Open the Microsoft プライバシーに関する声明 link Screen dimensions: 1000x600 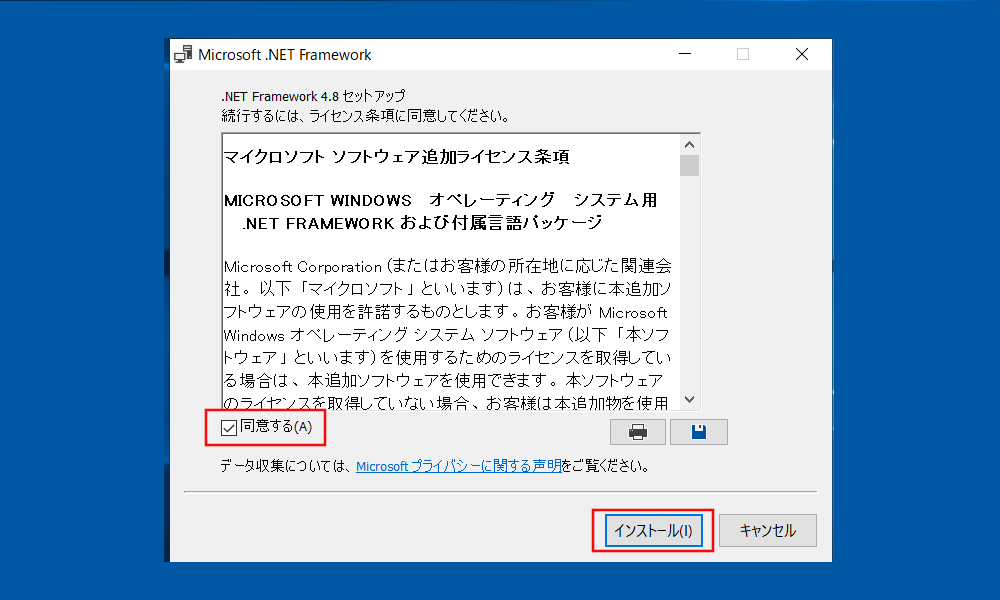pos(458,466)
